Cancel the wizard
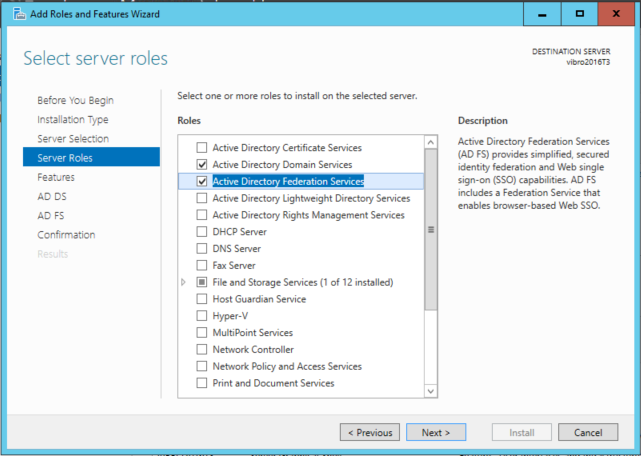This screenshot has width=641, height=456. coord(588,432)
